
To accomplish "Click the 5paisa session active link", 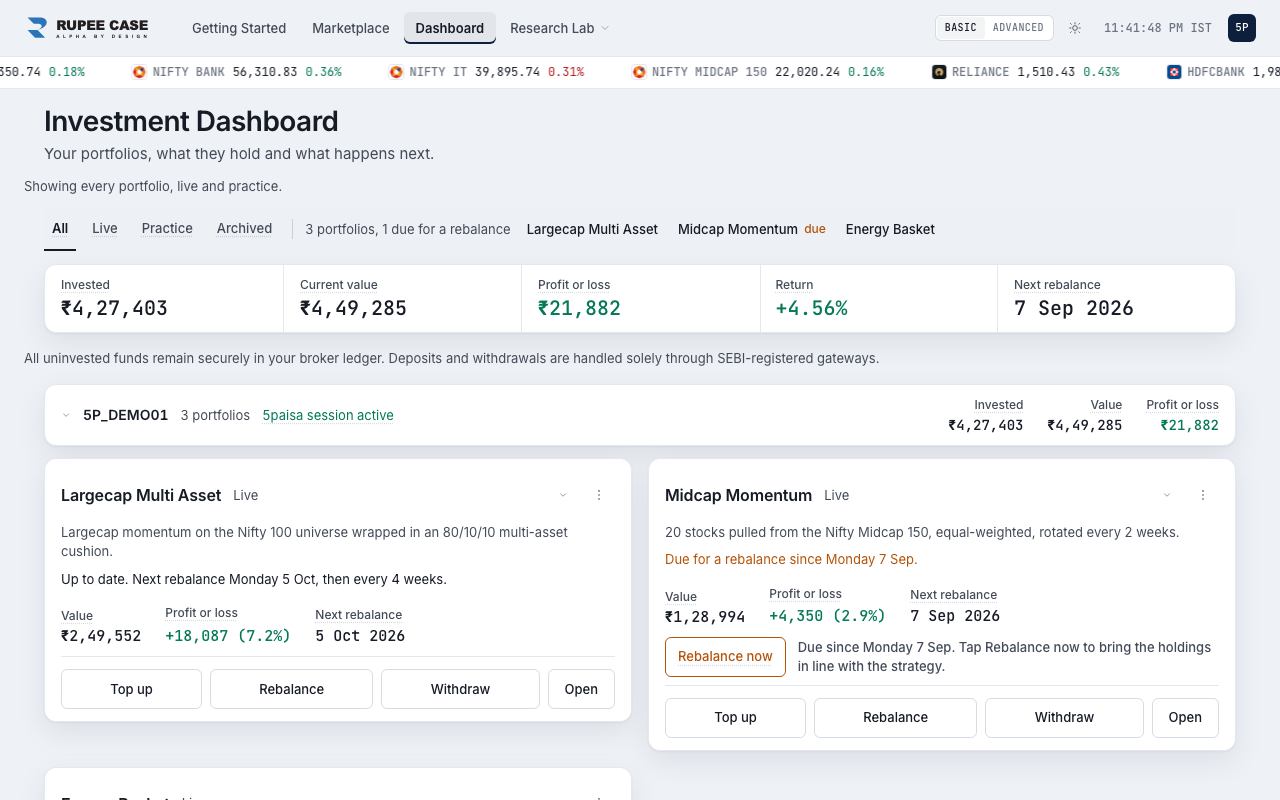I will (x=328, y=415).
